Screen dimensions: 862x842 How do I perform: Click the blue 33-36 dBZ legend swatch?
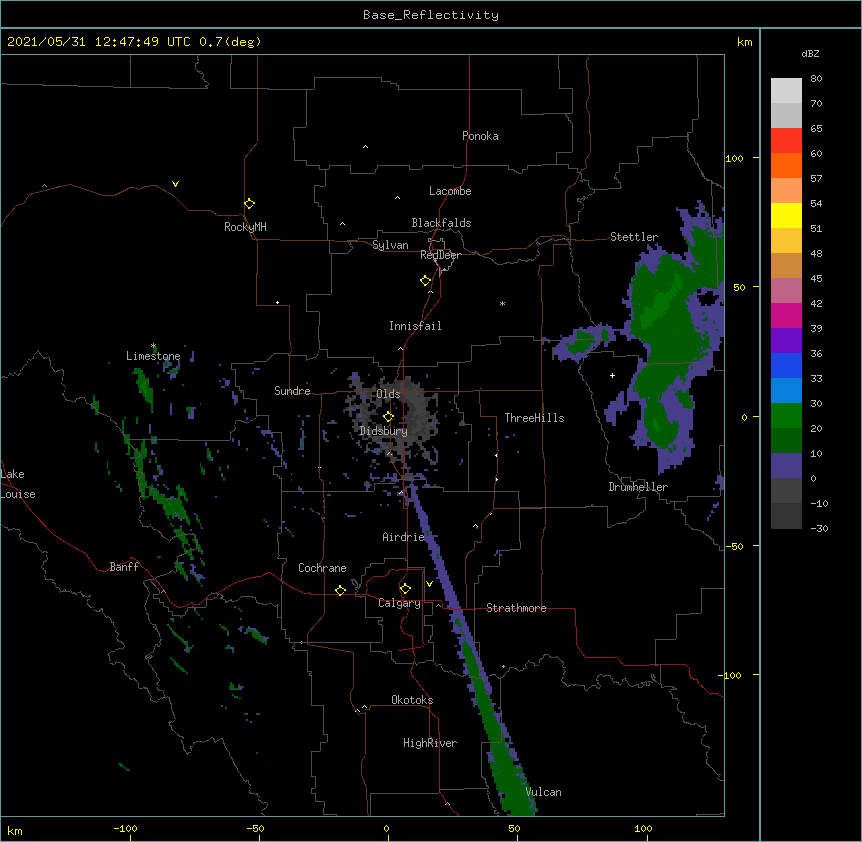pos(786,365)
